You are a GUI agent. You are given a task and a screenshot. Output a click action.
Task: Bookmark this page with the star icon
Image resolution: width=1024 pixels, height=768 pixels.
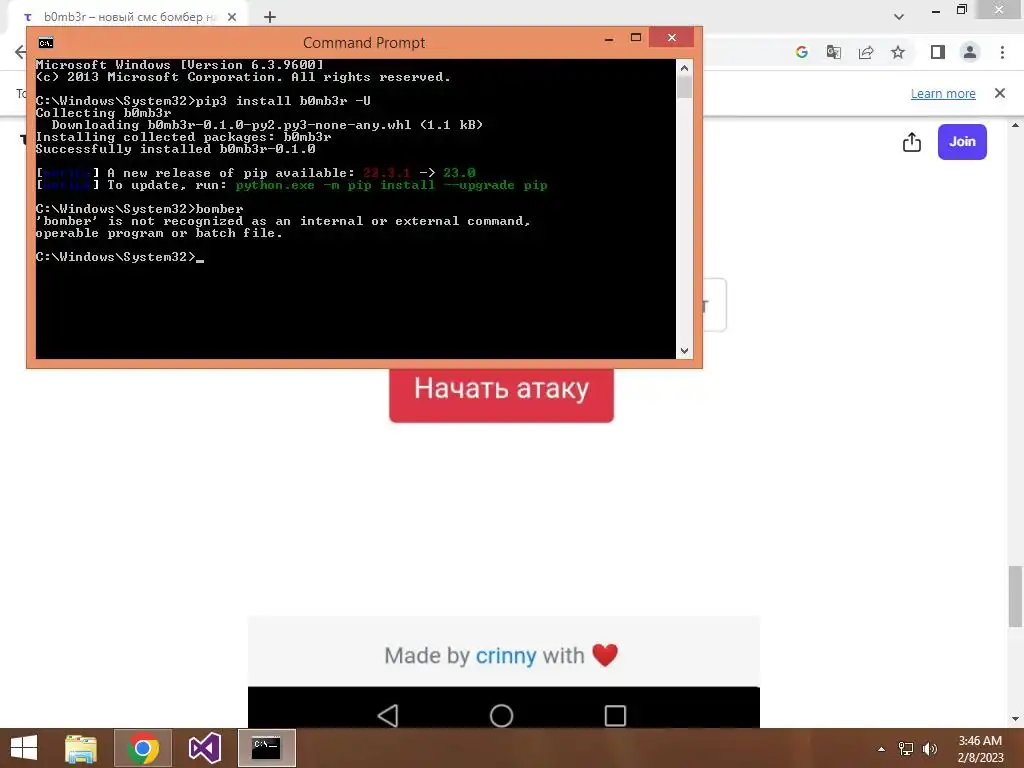click(x=898, y=52)
